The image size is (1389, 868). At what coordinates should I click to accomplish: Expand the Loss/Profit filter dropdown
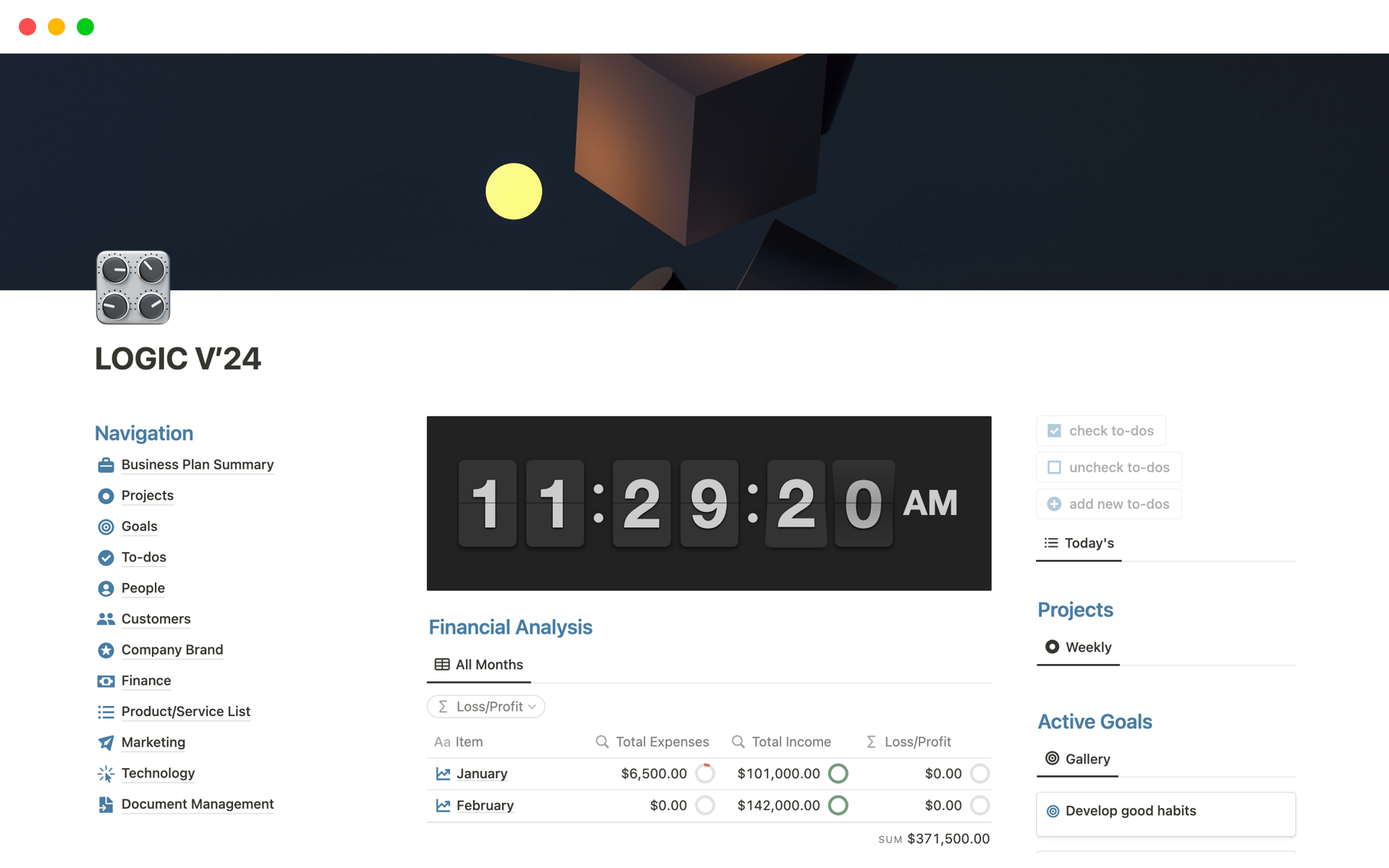[486, 707]
